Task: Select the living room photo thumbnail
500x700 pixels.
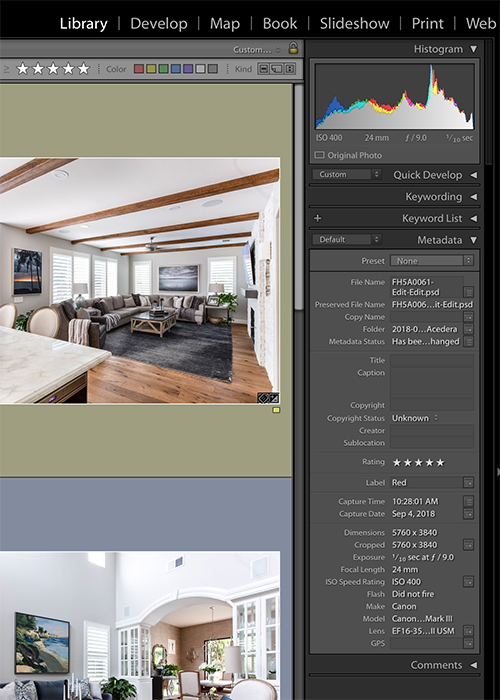Action: (x=140, y=280)
